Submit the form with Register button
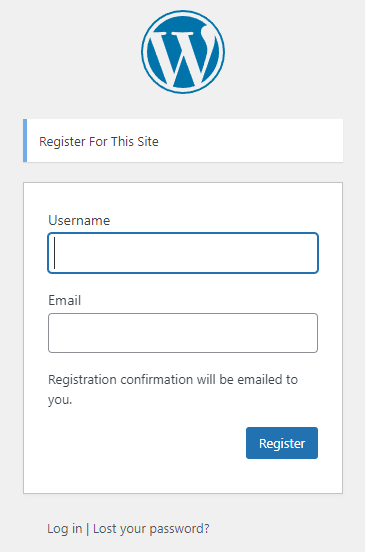The image size is (365, 552). click(x=282, y=443)
